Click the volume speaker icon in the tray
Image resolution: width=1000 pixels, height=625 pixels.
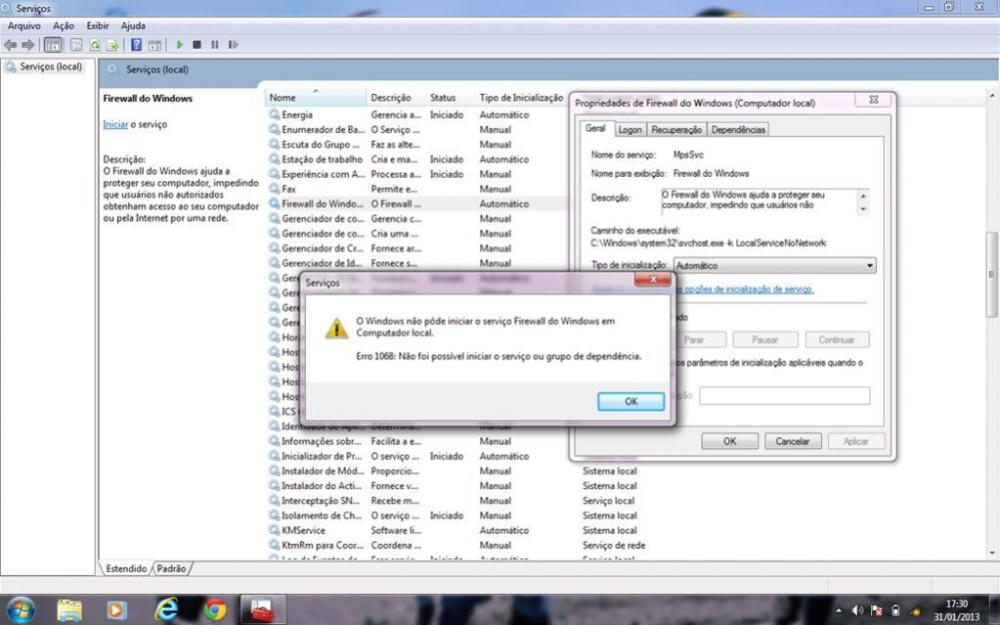pos(857,611)
